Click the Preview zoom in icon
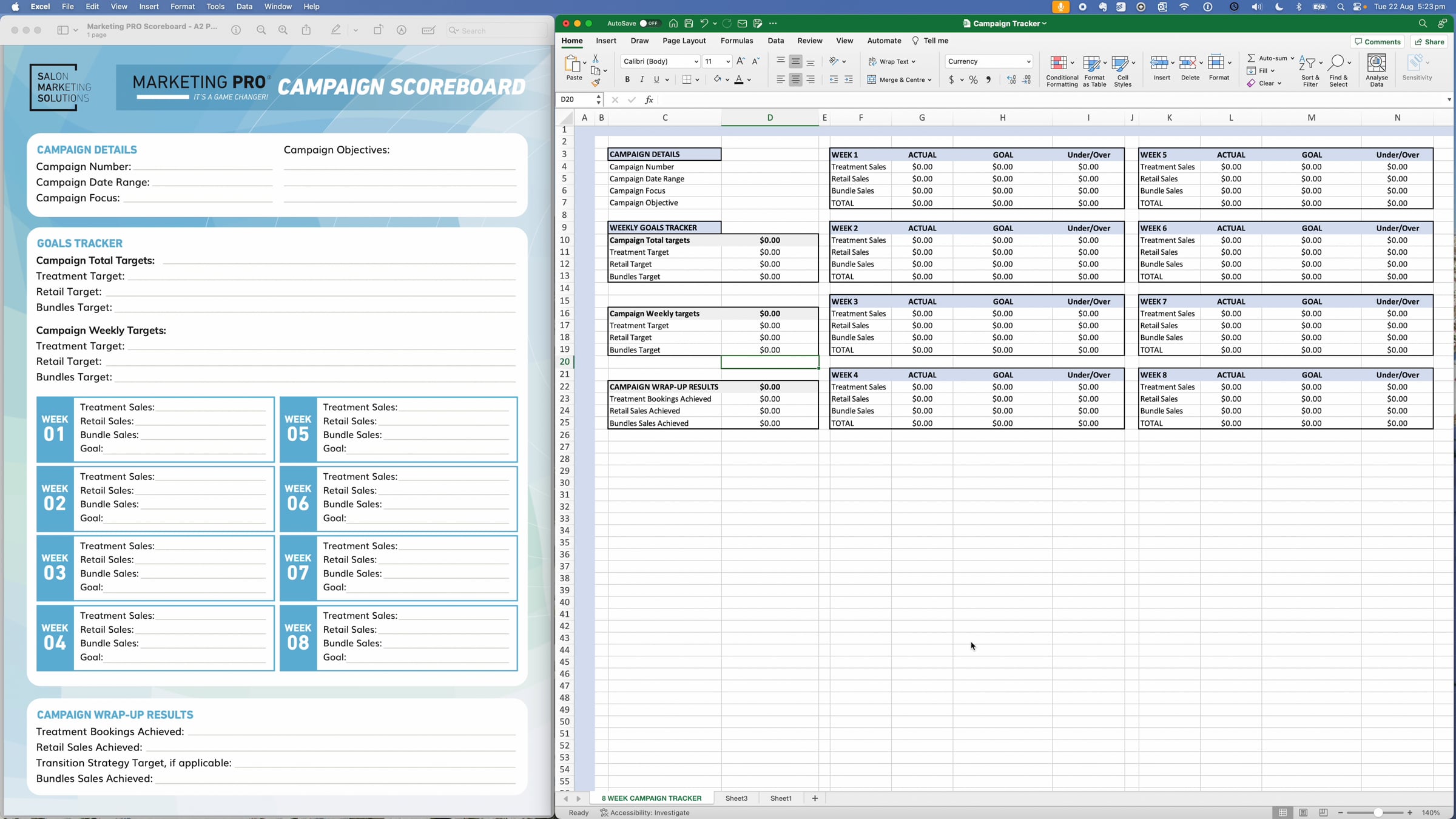 click(x=283, y=30)
